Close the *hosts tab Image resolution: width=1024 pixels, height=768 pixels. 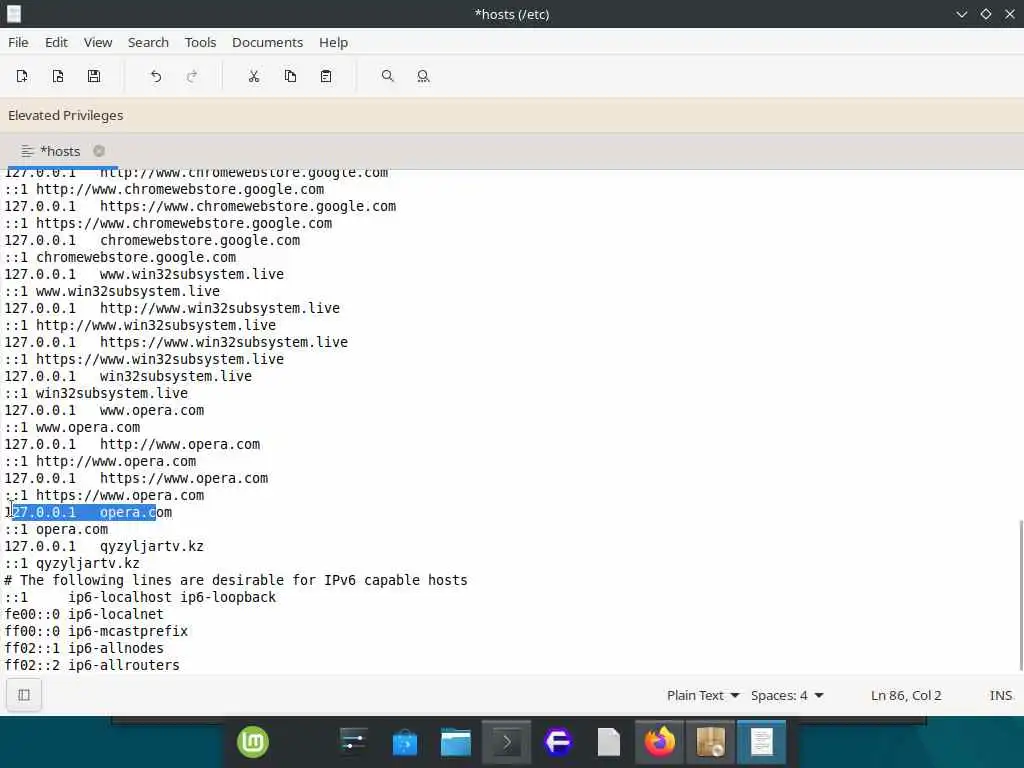pos(99,151)
